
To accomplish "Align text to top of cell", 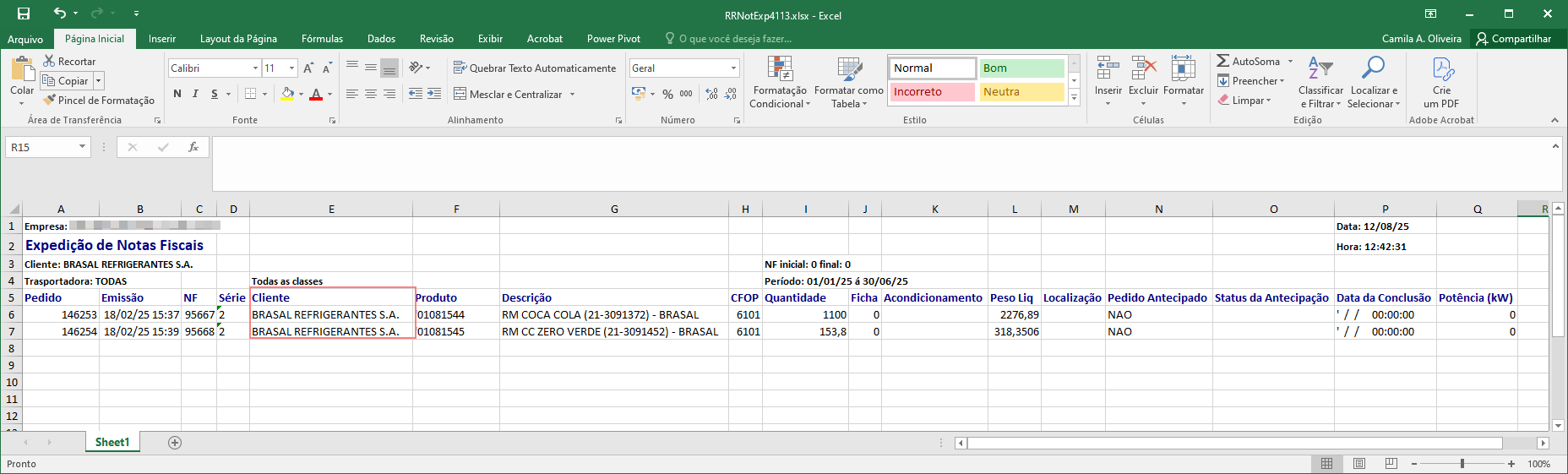I will pos(352,68).
